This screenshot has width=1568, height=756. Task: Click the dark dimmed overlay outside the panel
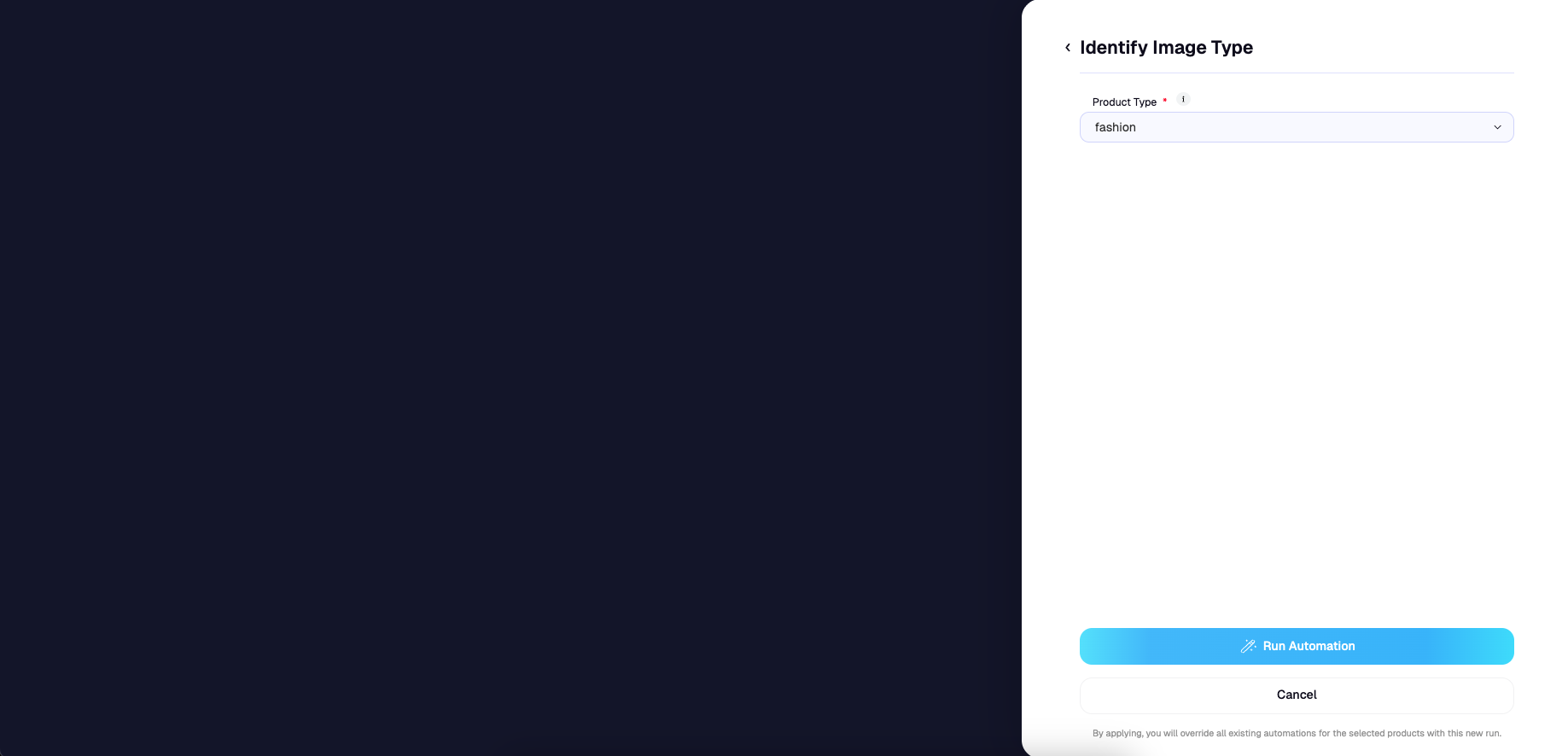coord(510,378)
